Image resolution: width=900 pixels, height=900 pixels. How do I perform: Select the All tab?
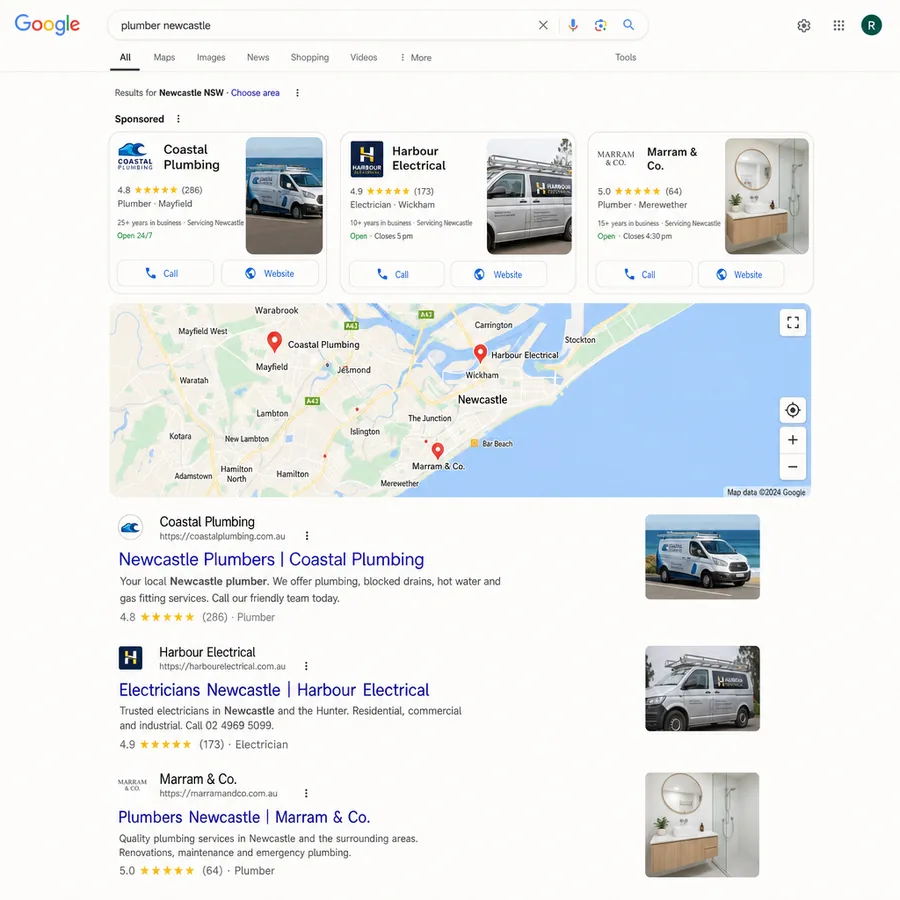pos(125,57)
